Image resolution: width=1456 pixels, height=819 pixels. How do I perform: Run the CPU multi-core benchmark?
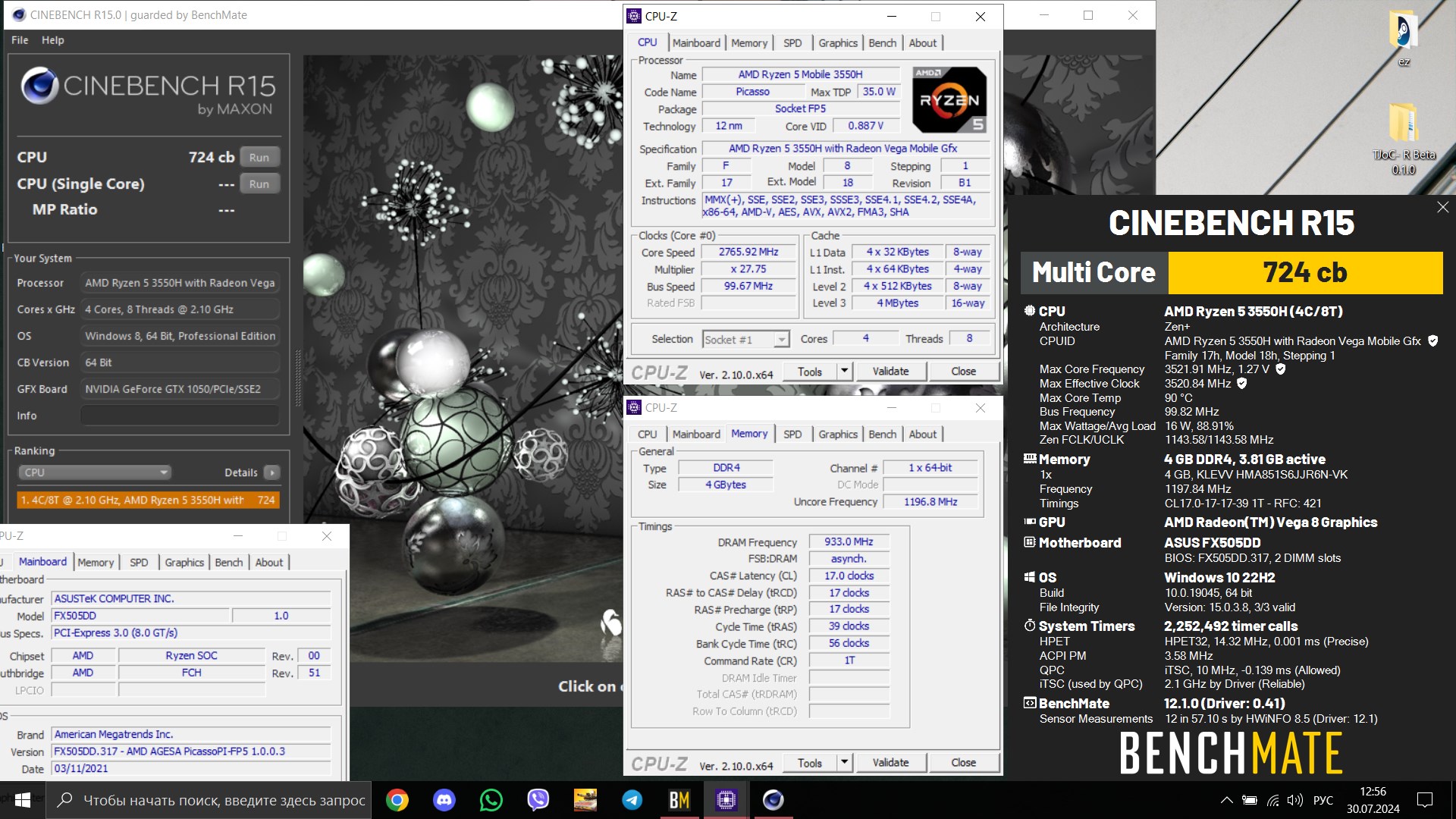259,157
